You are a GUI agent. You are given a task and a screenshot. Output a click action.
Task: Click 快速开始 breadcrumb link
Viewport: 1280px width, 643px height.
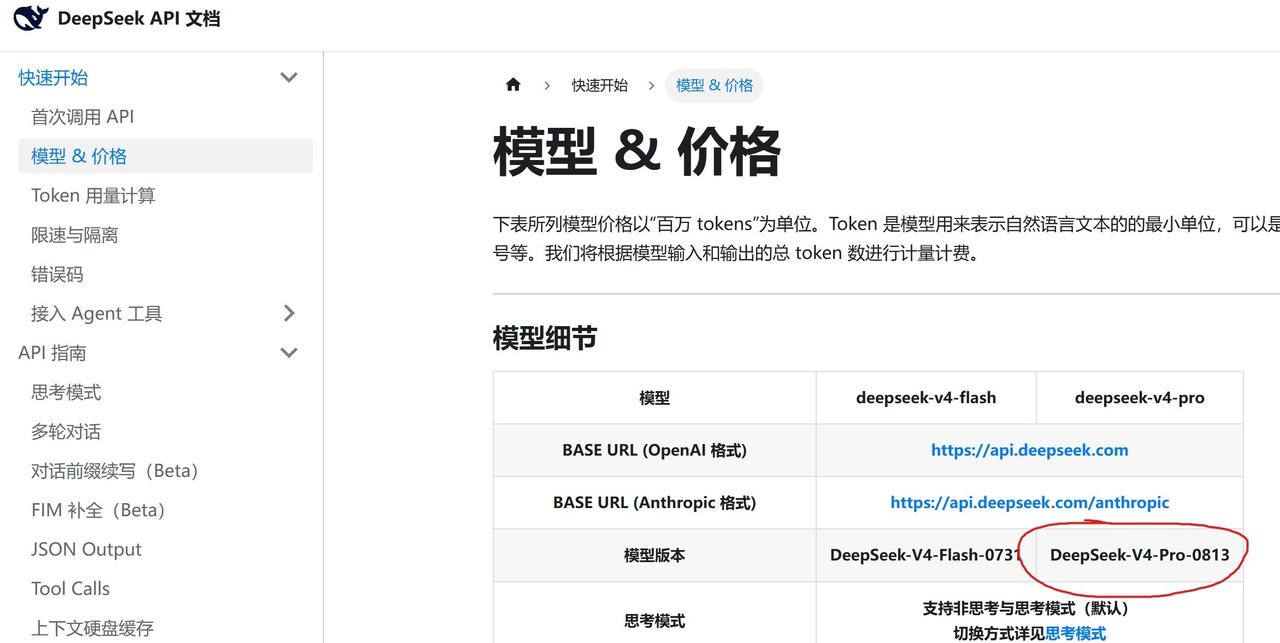pos(600,85)
